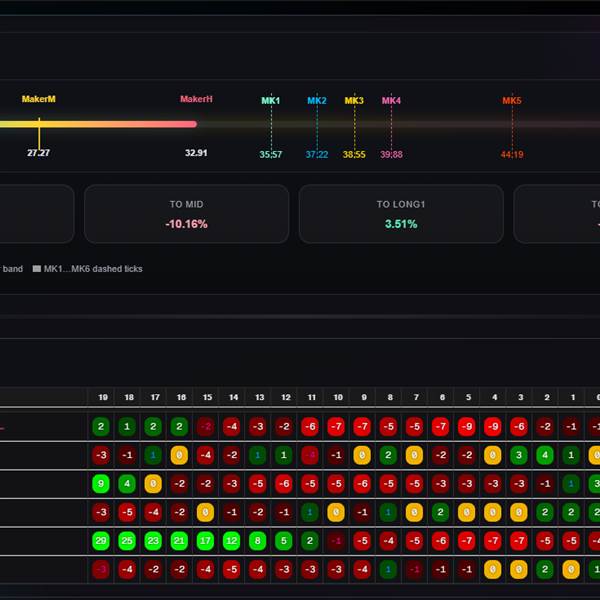Click the bright green positive 9 cell
Screen dimensions: 600x600
101,484
